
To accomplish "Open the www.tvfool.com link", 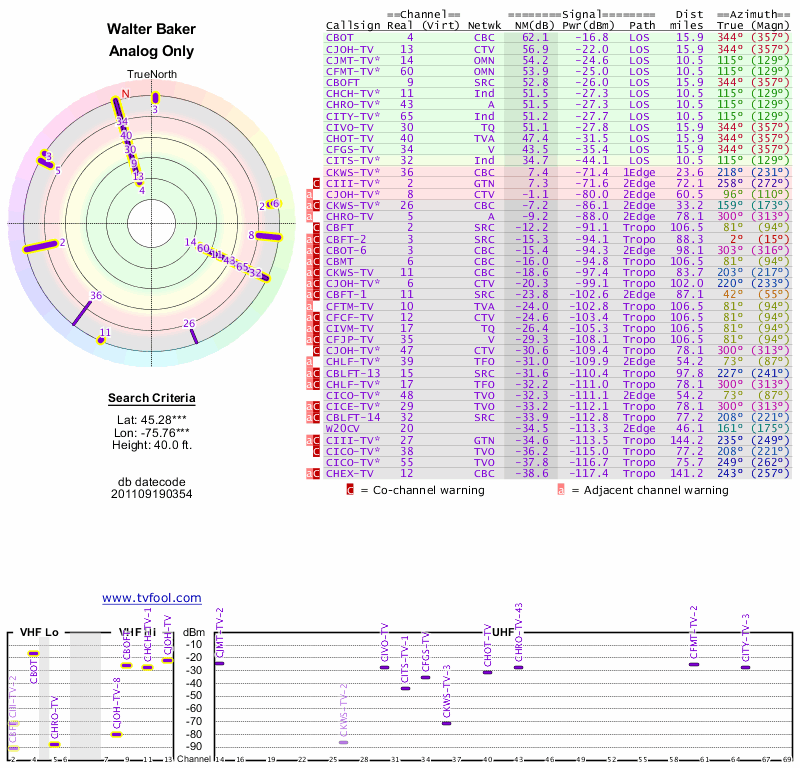I will [152, 598].
